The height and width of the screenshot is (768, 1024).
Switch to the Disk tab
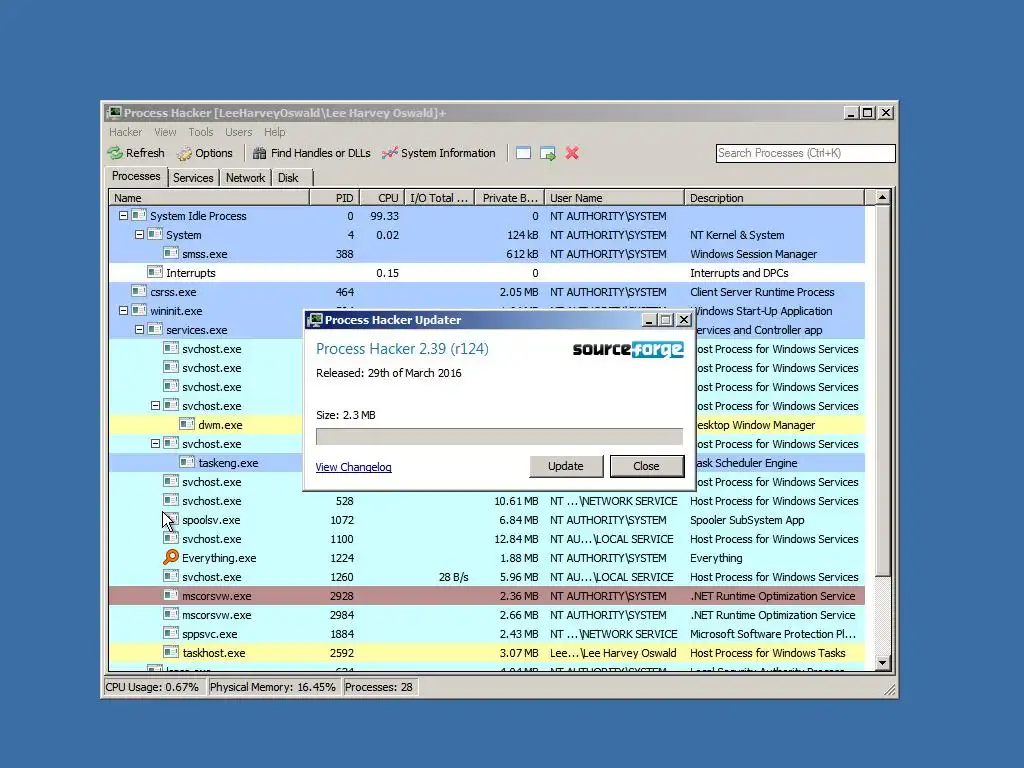coord(288,178)
